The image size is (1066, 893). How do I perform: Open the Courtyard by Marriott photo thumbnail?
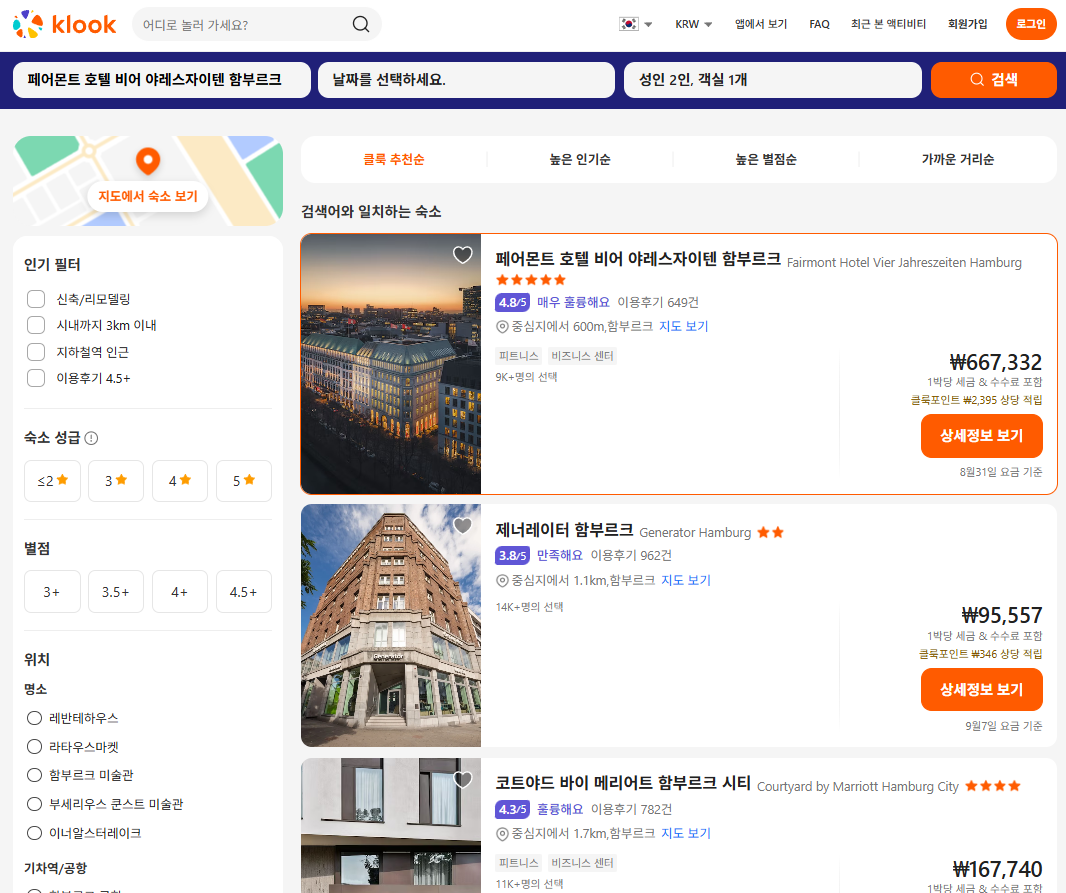[391, 826]
